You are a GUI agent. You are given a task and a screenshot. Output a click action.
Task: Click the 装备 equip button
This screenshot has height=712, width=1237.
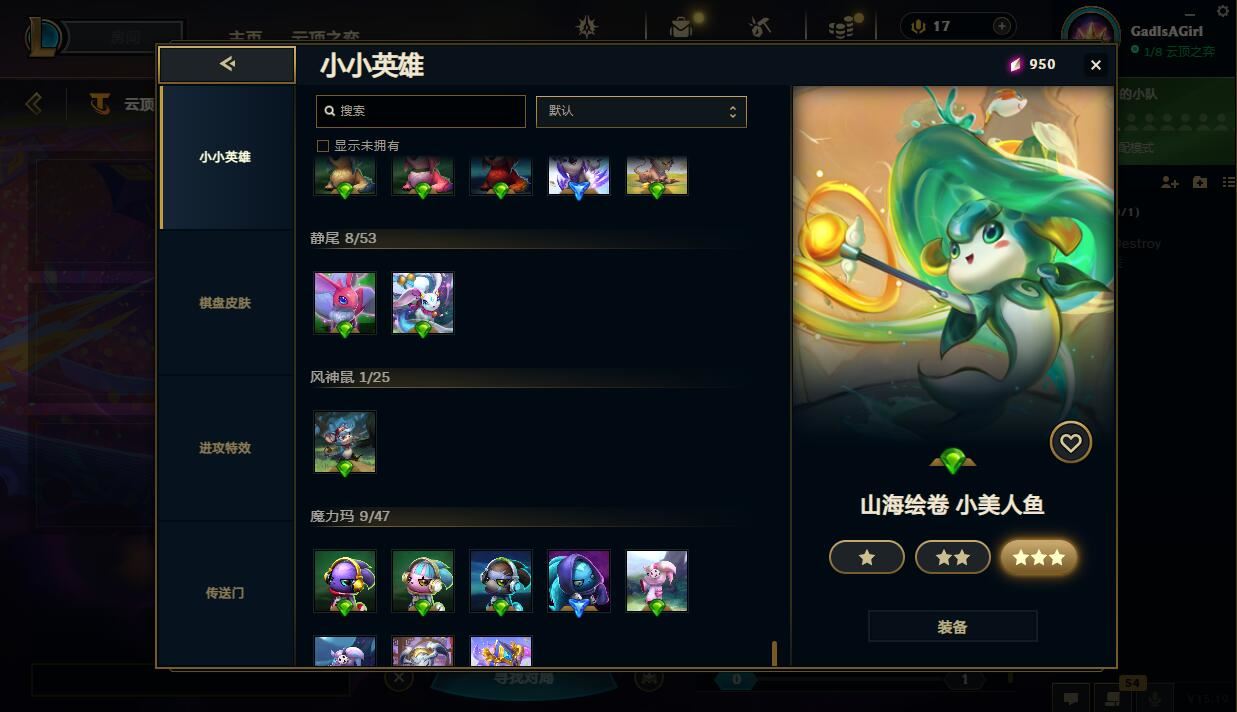tap(952, 627)
